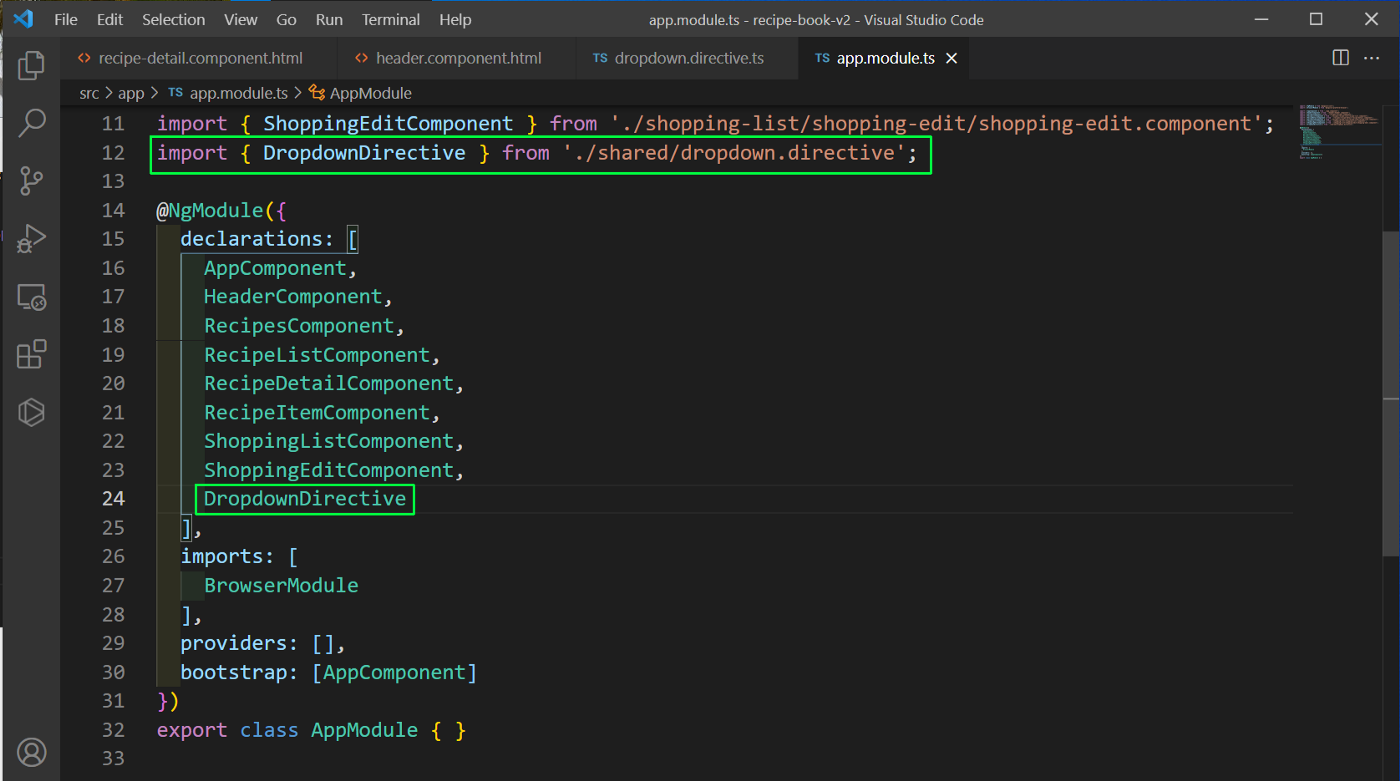Image resolution: width=1400 pixels, height=781 pixels.
Task: Click the @NgModule decorator text
Action: [x=210, y=210]
